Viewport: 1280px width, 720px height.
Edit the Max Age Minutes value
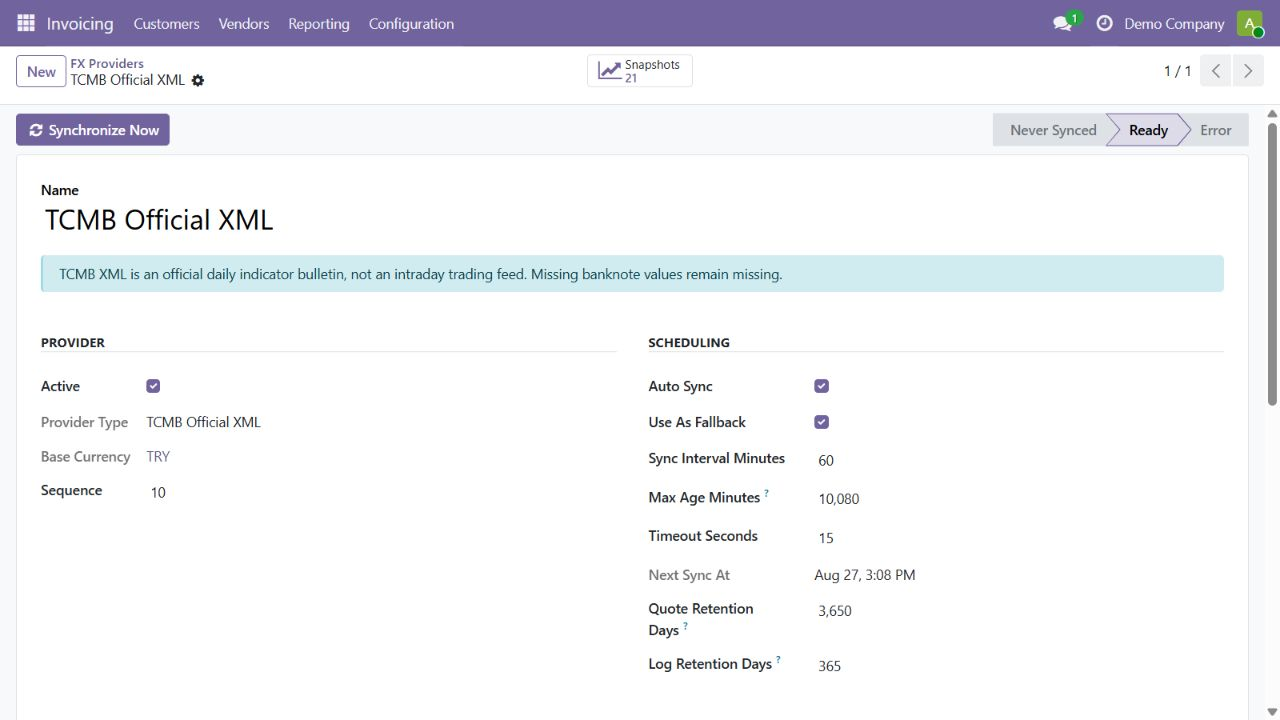(x=1019, y=498)
